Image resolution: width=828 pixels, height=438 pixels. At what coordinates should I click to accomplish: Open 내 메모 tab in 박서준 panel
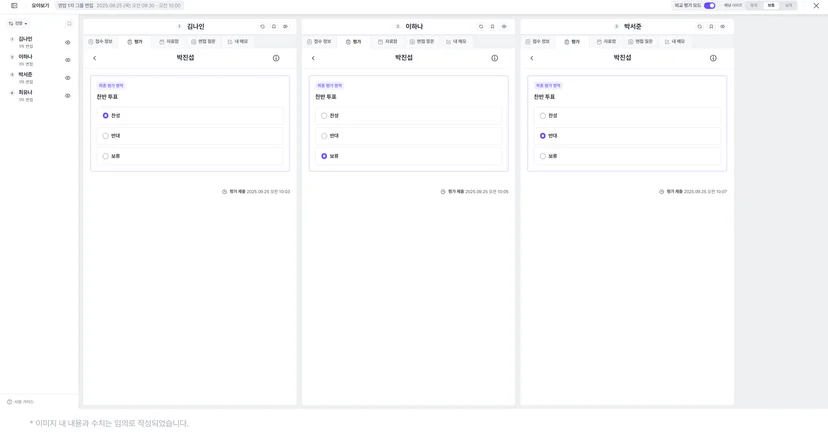[675, 41]
